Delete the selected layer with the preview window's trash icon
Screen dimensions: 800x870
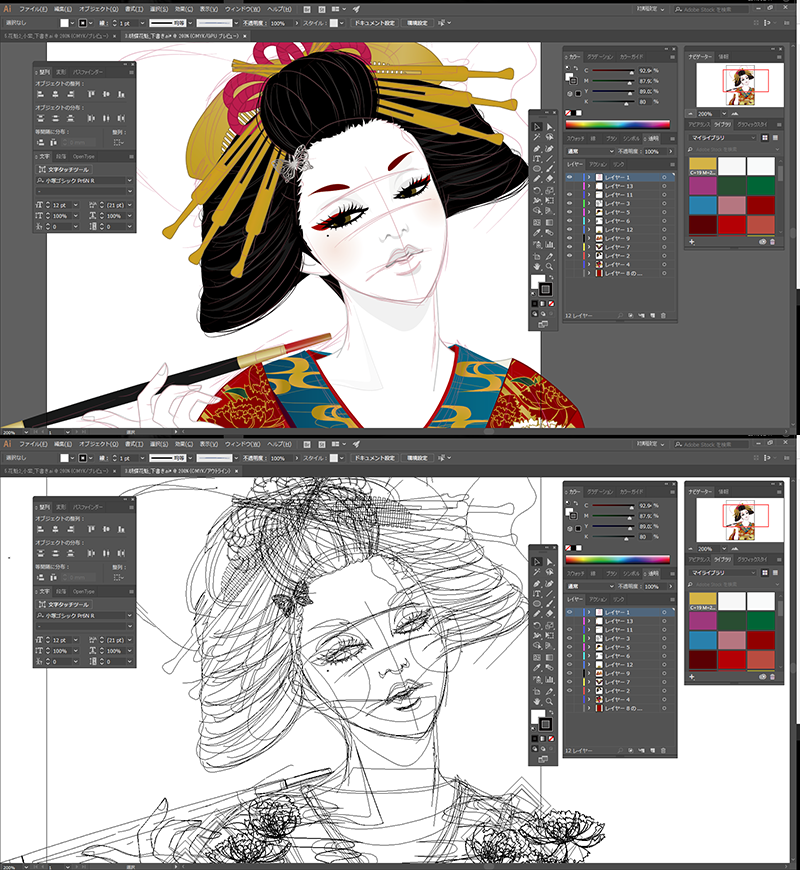point(663,316)
